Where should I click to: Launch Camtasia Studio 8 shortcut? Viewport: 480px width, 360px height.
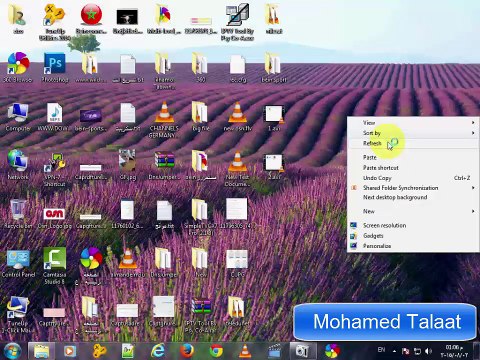pos(55,266)
